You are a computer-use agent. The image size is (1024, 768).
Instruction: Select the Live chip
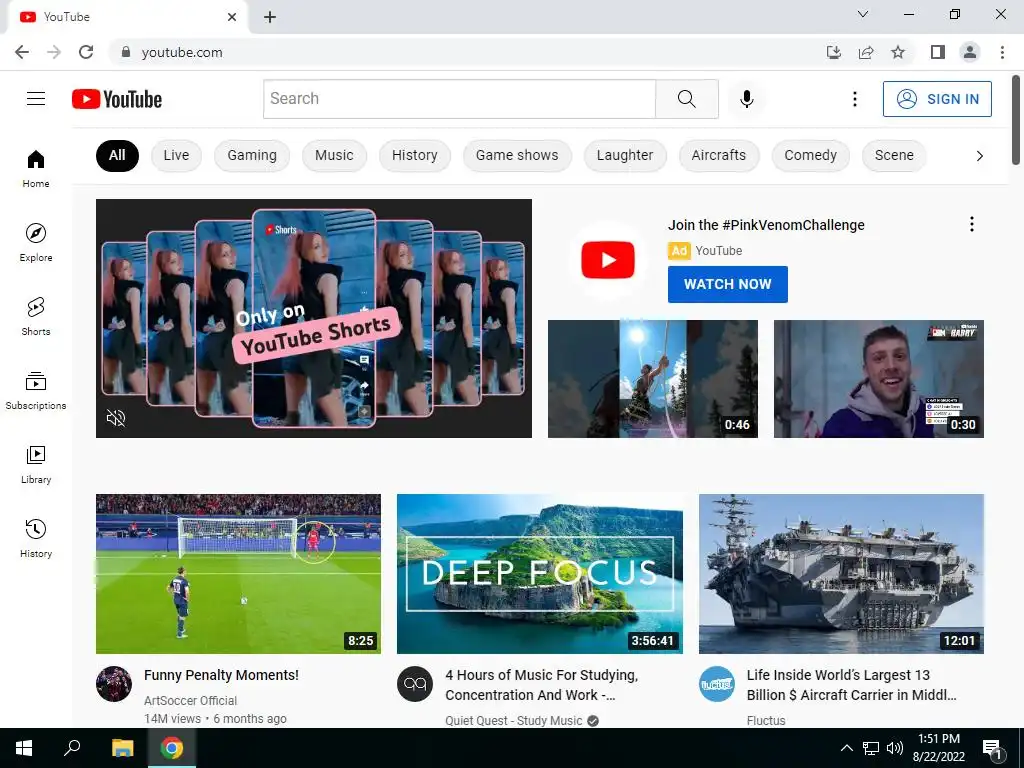pos(176,155)
